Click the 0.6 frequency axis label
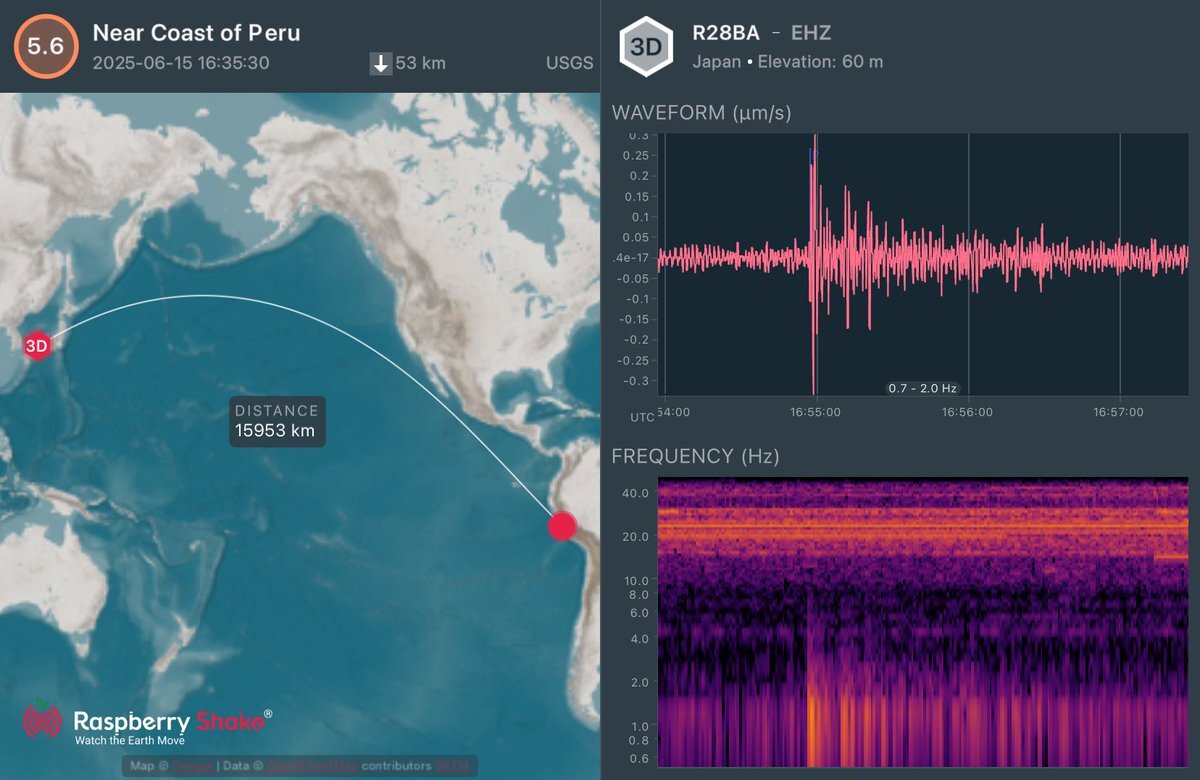1200x780 pixels. [x=640, y=759]
